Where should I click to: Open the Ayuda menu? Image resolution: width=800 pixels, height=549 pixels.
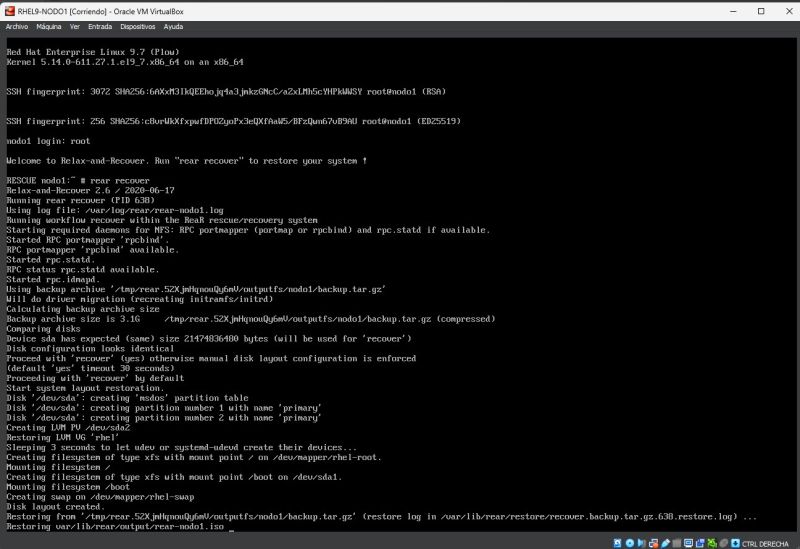173,27
